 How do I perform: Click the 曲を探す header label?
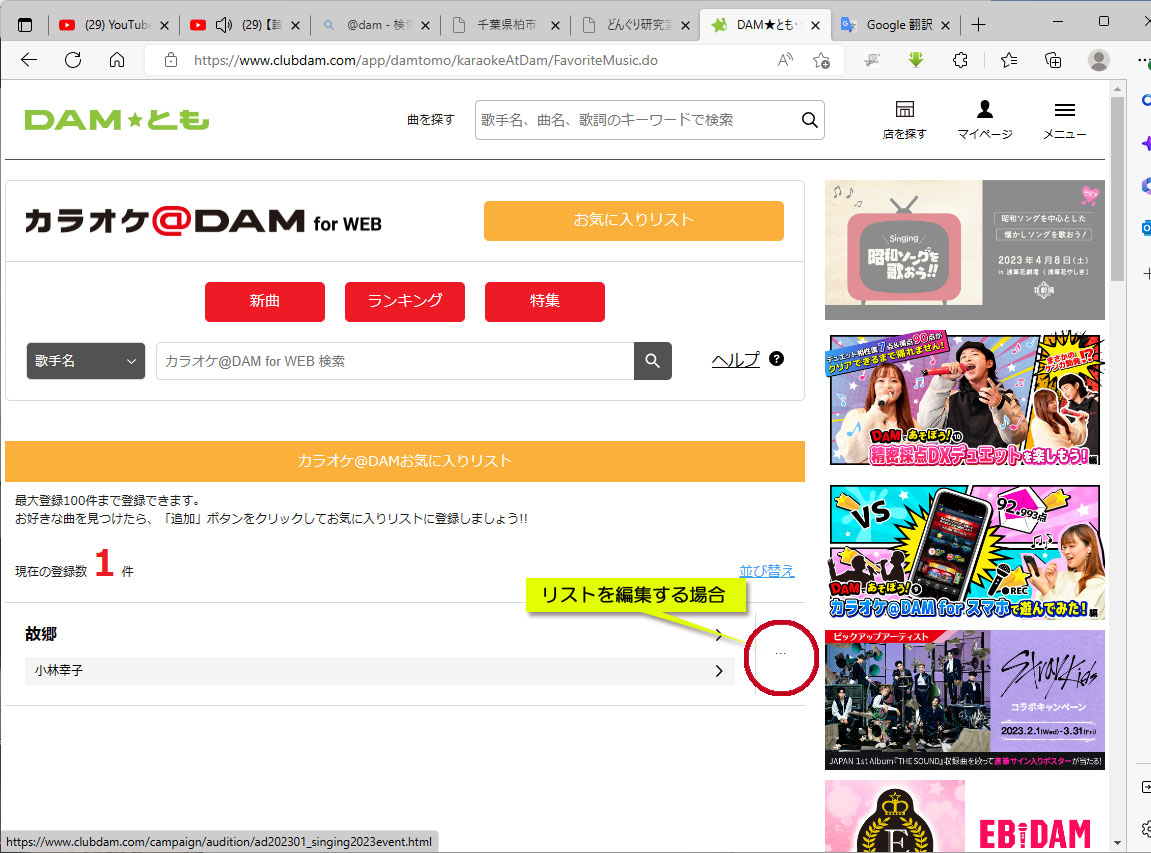[431, 120]
